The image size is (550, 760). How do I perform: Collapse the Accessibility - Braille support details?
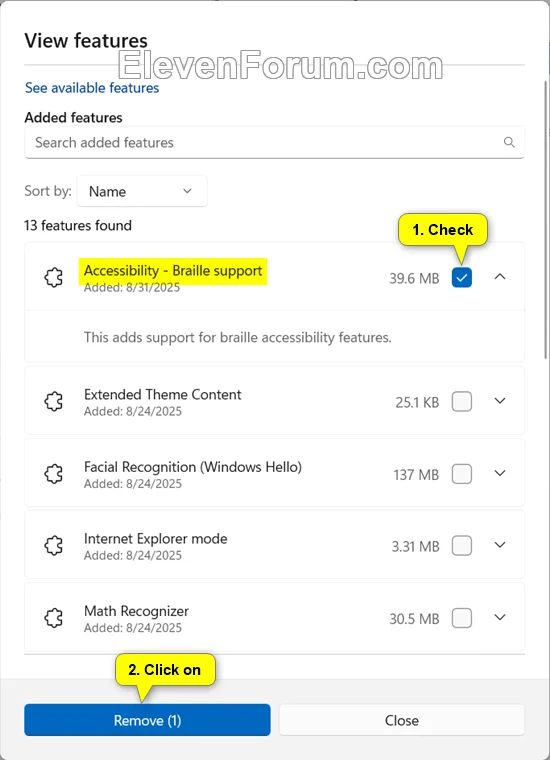(500, 277)
